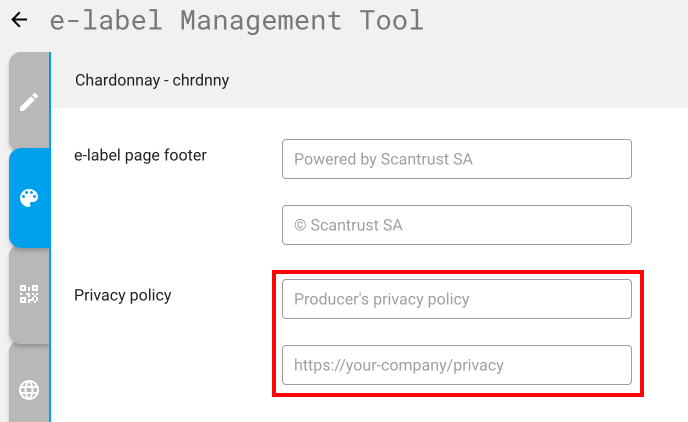Screen dimensions: 688x422
Task: Click the Producer's privacy policy field
Action: pos(457,299)
